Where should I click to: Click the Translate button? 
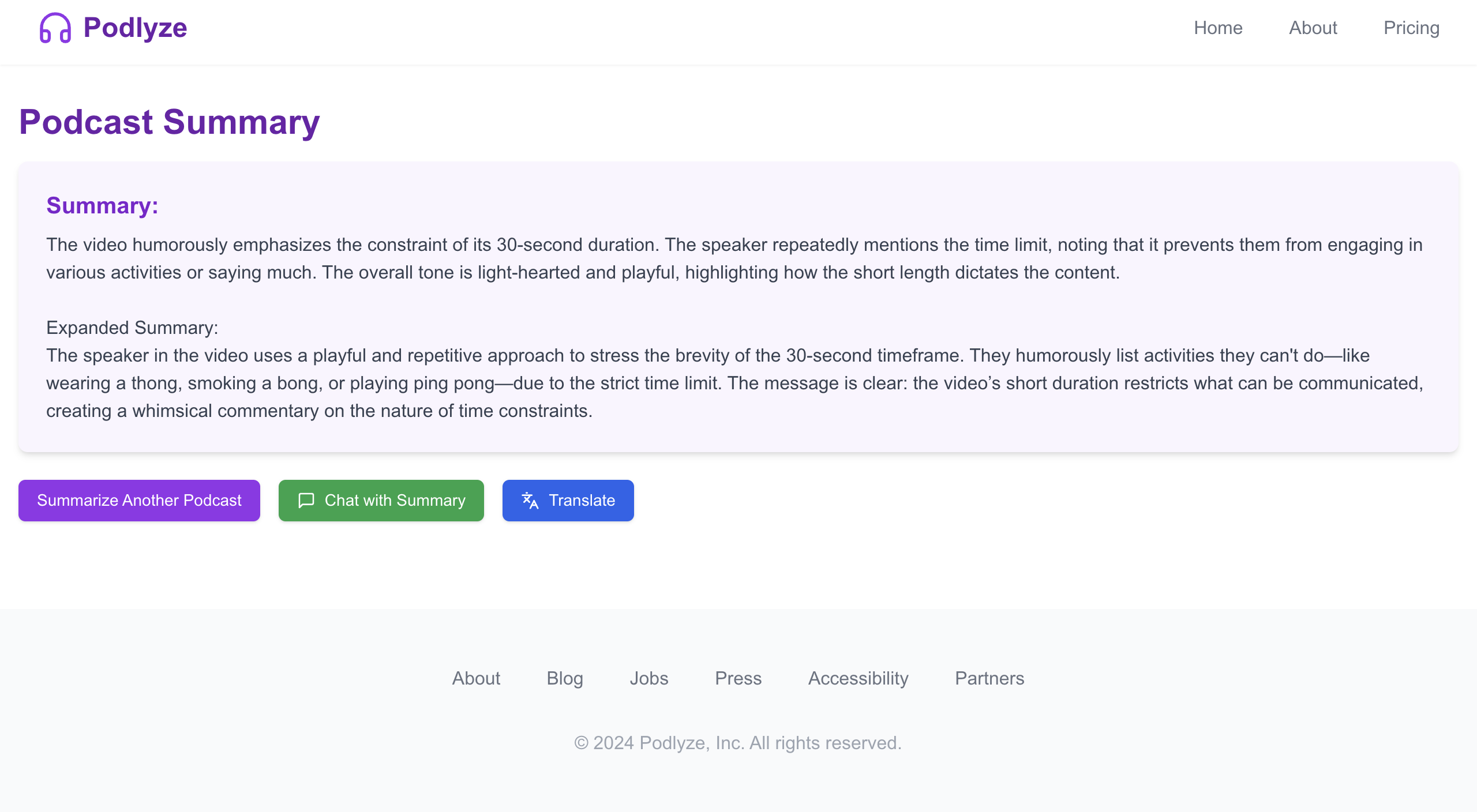tap(568, 500)
